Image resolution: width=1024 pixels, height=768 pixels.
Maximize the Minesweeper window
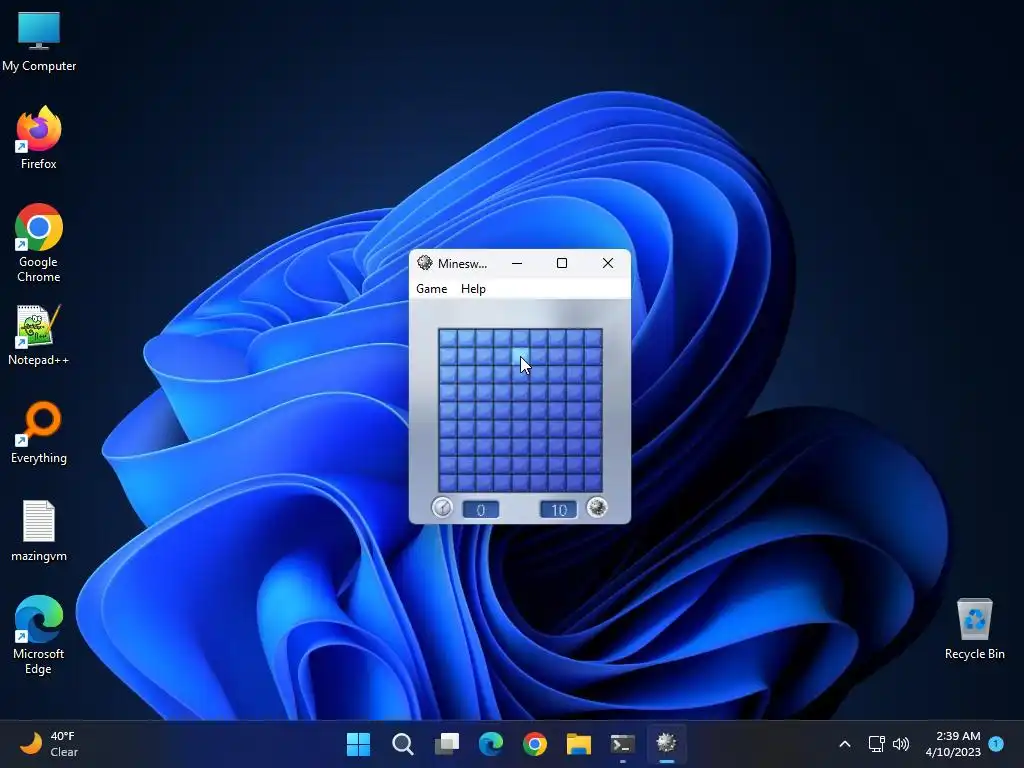pyautogui.click(x=562, y=263)
